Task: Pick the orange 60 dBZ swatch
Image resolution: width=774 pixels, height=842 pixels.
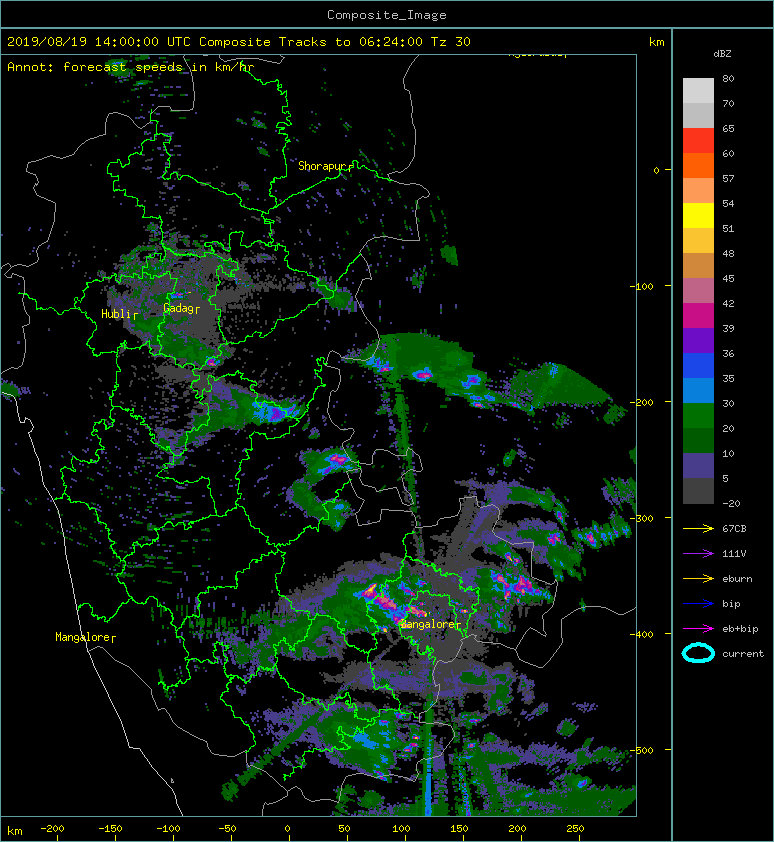Action: pos(698,165)
